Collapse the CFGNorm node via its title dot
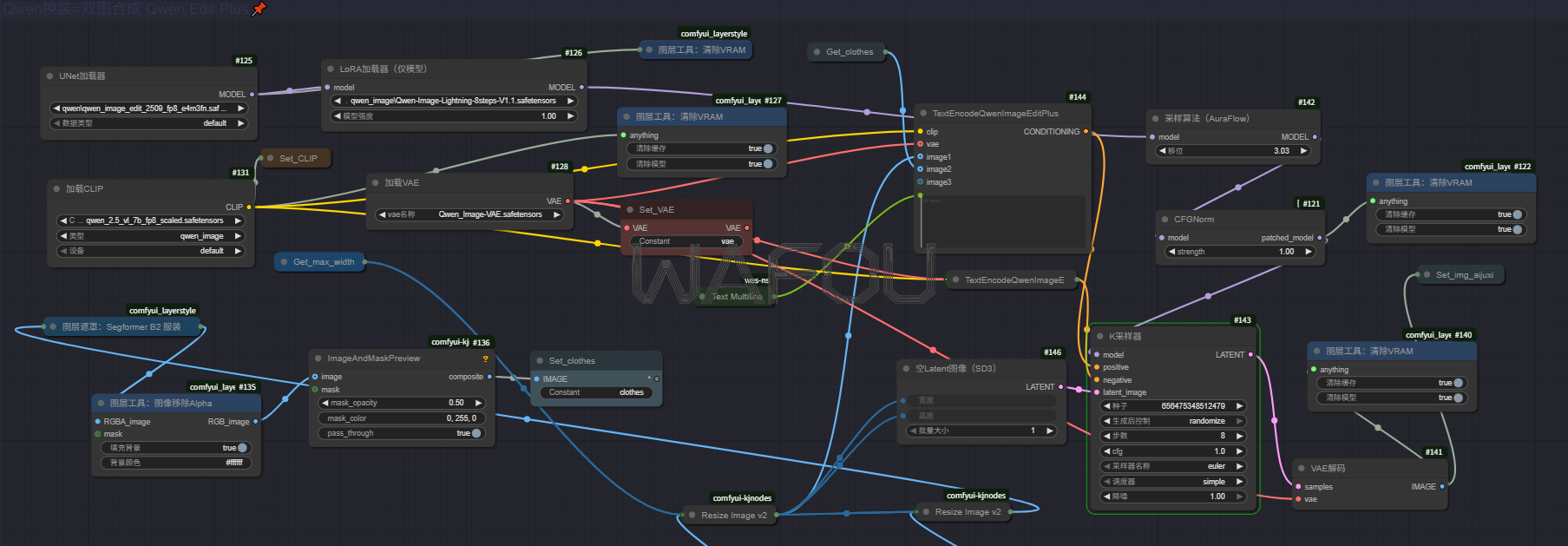Viewport: 1568px width, 546px height. pos(1164,219)
